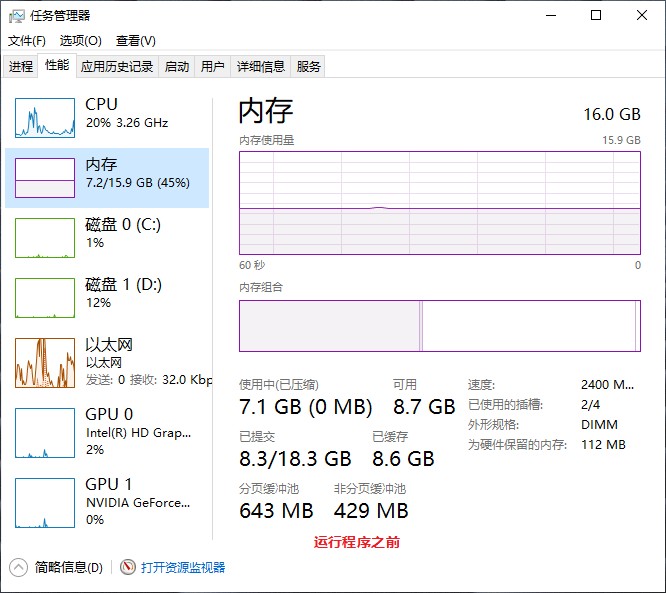The width and height of the screenshot is (666, 593).
Task: Click the 内存组合 memory composition bar
Action: [x=439, y=326]
